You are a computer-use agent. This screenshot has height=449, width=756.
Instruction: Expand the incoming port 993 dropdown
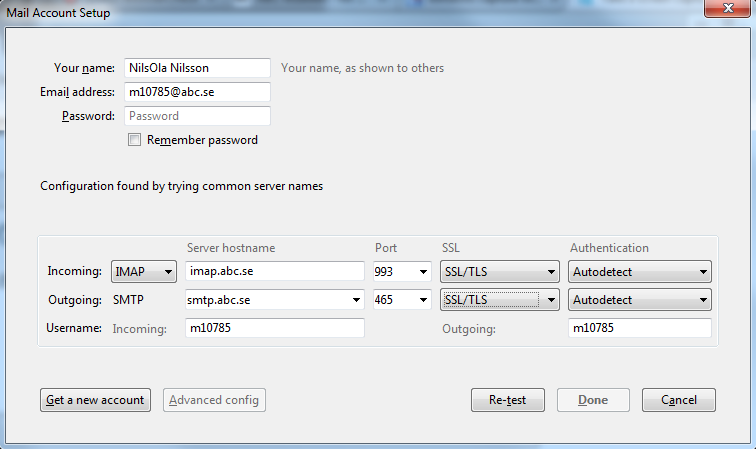point(401,271)
